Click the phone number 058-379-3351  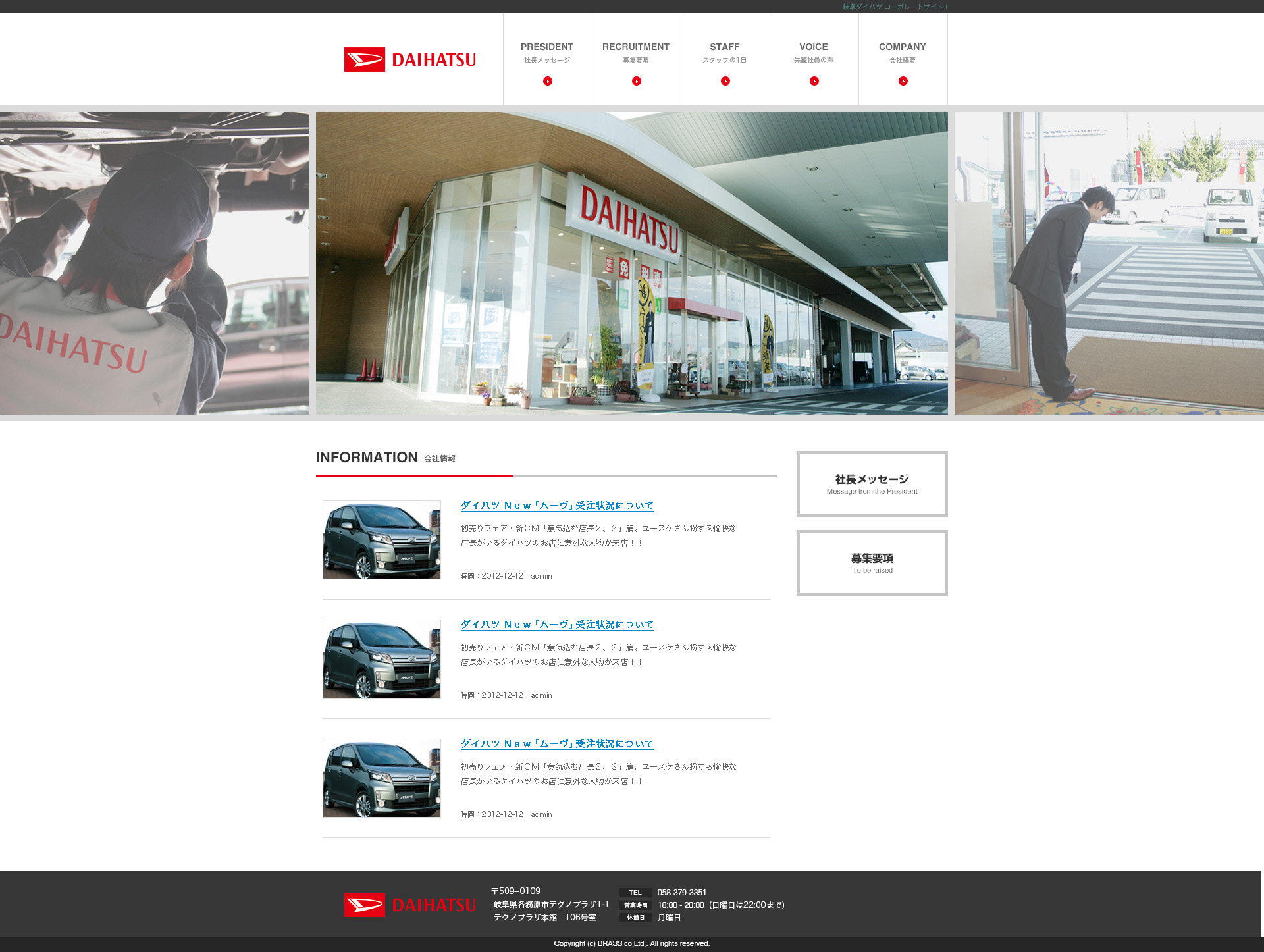pos(682,893)
